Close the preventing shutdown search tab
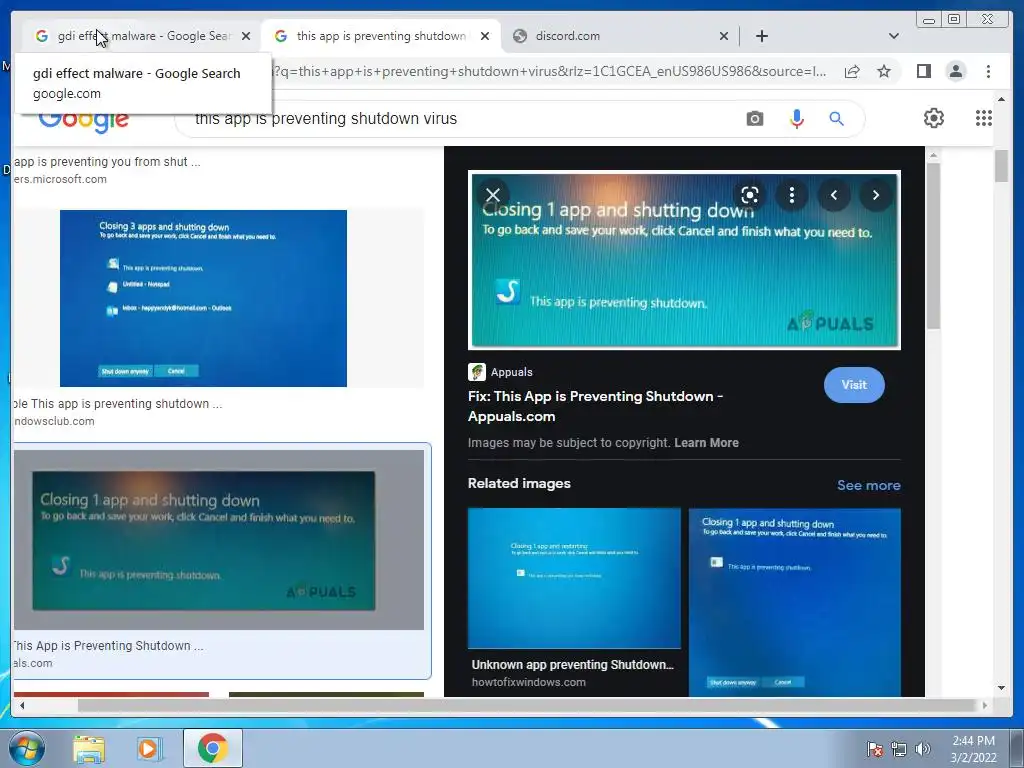The image size is (1024, 768). (x=485, y=36)
